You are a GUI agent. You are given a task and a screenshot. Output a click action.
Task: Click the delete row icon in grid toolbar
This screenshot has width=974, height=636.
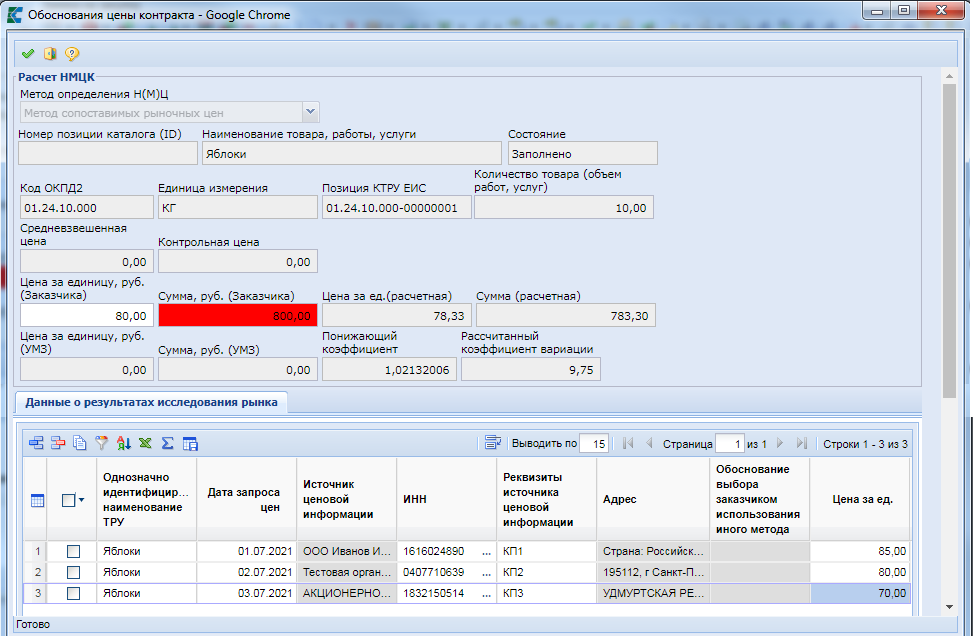pyautogui.click(x=58, y=443)
